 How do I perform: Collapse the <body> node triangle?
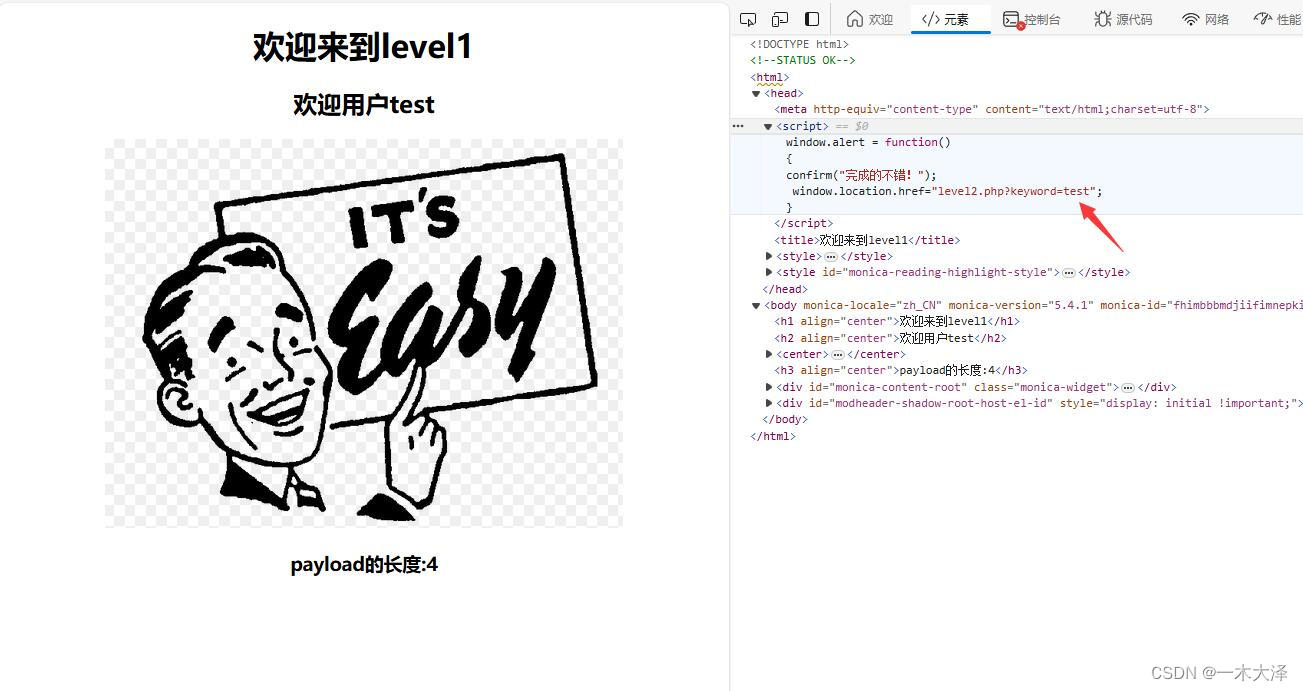pyautogui.click(x=757, y=305)
